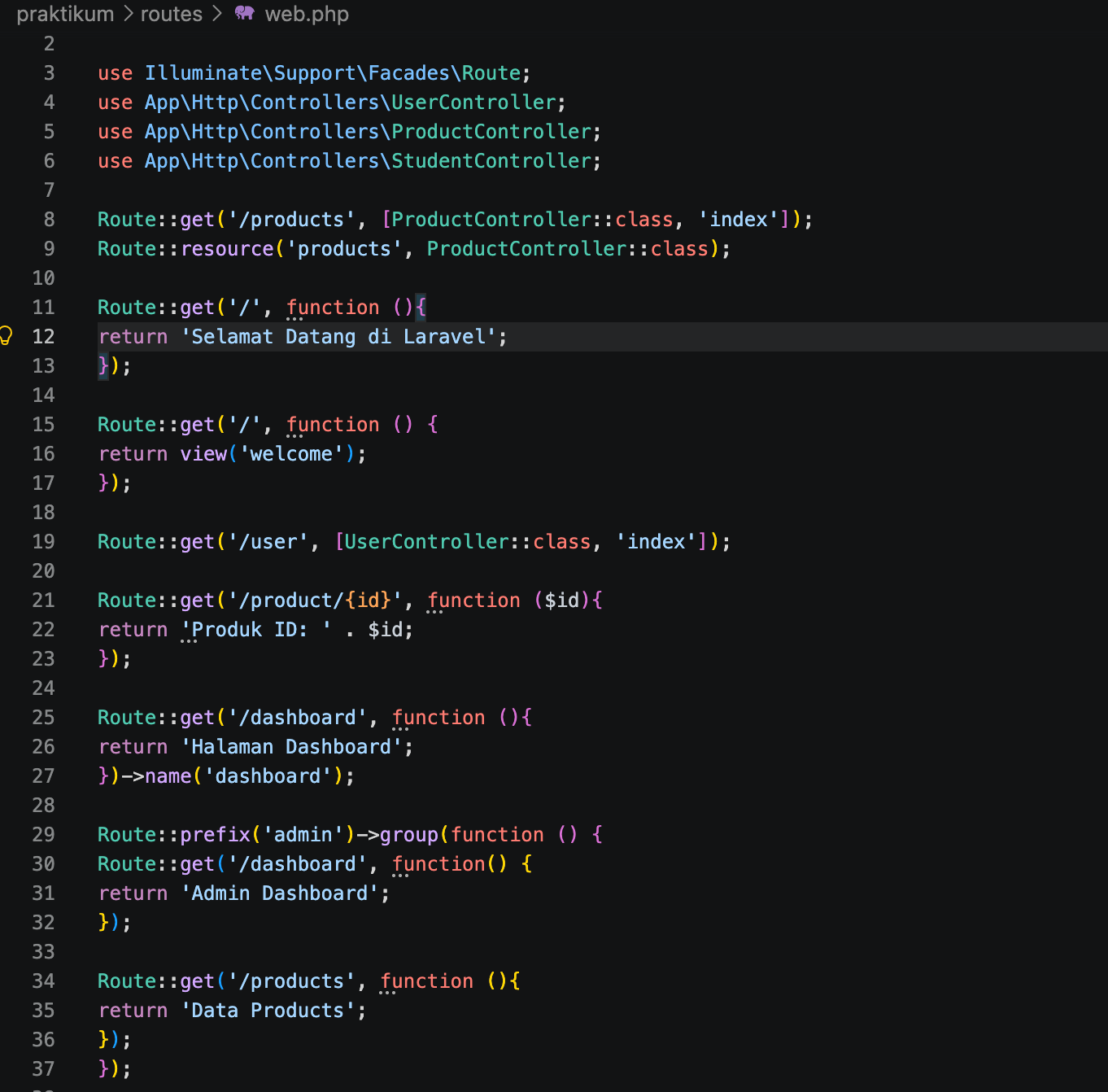Place cursor on 'Selamat Datang di Laravel' string
The image size is (1108, 1092).
(x=338, y=336)
